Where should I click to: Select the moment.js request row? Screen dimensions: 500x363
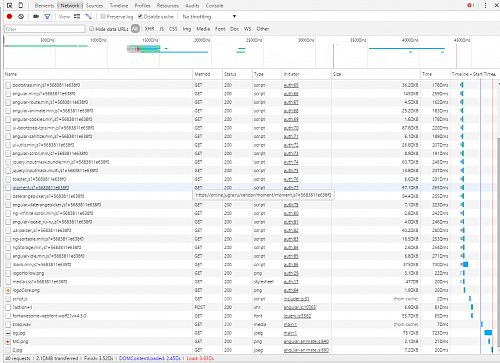click(250, 188)
